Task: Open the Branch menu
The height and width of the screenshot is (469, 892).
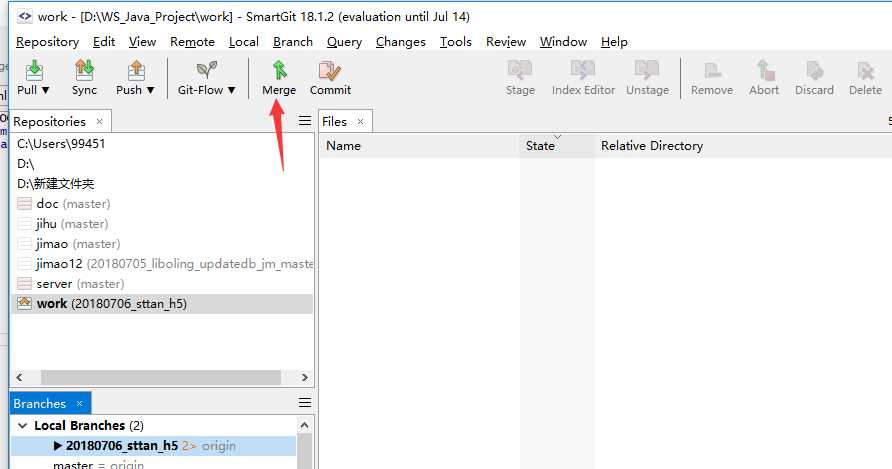Action: coord(293,42)
